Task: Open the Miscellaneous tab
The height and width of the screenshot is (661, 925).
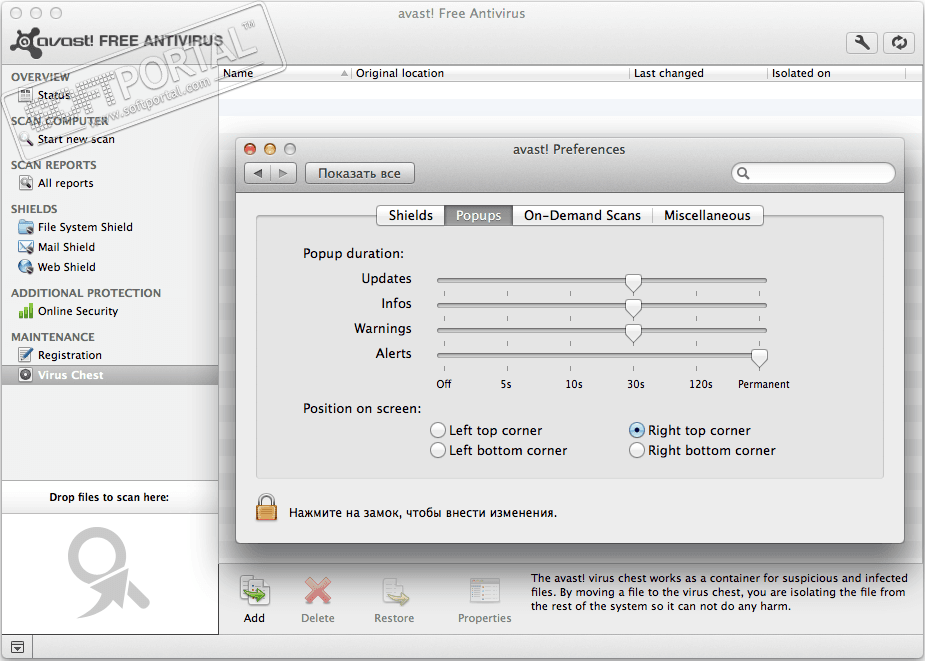Action: [707, 215]
